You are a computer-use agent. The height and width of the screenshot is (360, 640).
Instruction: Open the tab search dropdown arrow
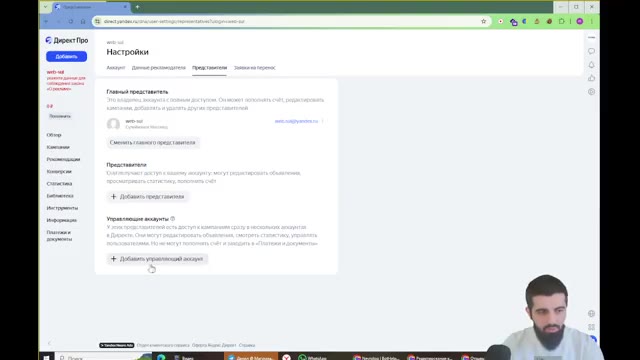45,7
